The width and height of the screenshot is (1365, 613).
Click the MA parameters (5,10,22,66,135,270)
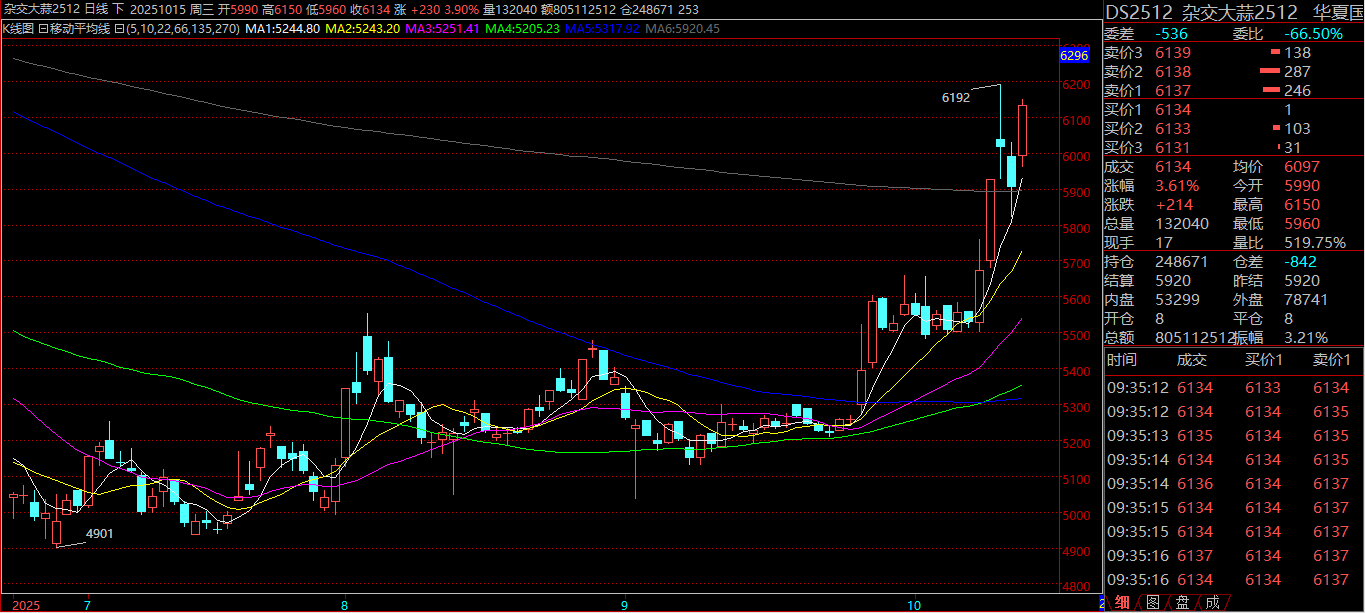(x=178, y=29)
